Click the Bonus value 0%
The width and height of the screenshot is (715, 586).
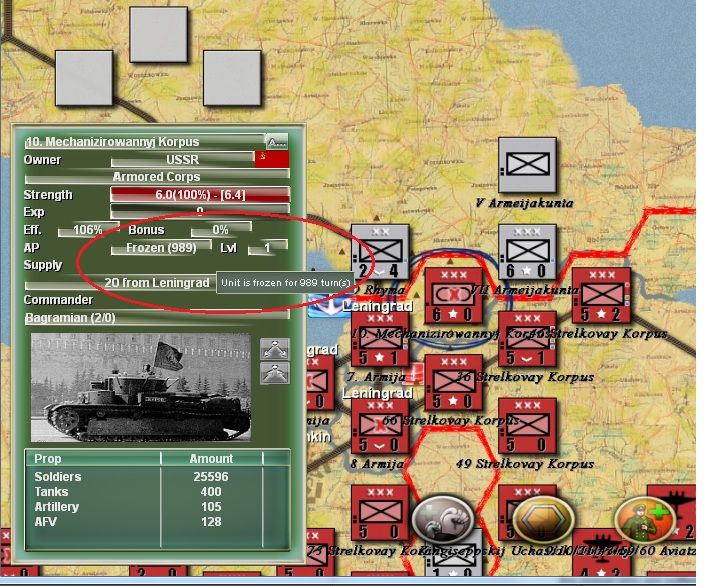221,230
